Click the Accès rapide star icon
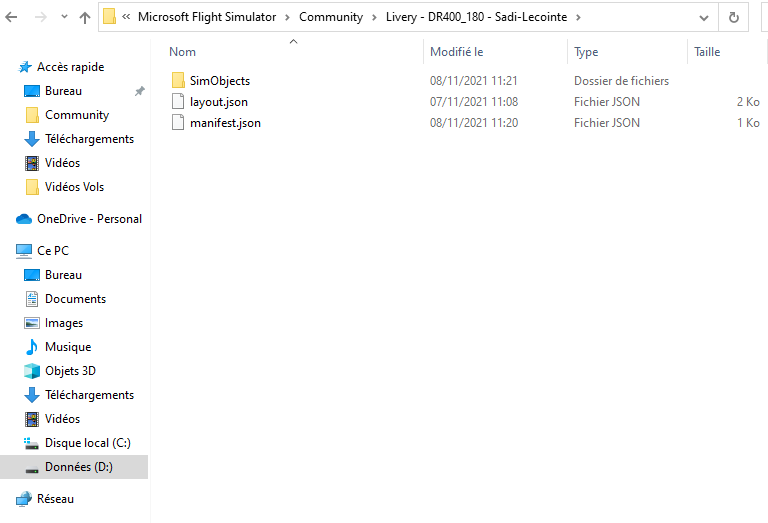 coord(24,67)
